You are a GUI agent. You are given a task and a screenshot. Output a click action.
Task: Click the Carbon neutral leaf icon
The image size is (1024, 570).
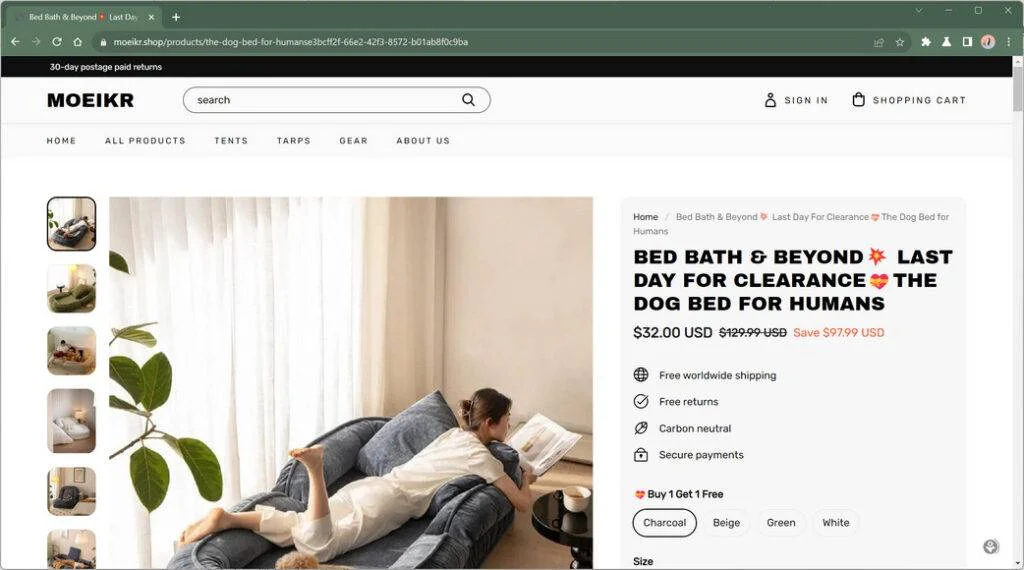[641, 428]
